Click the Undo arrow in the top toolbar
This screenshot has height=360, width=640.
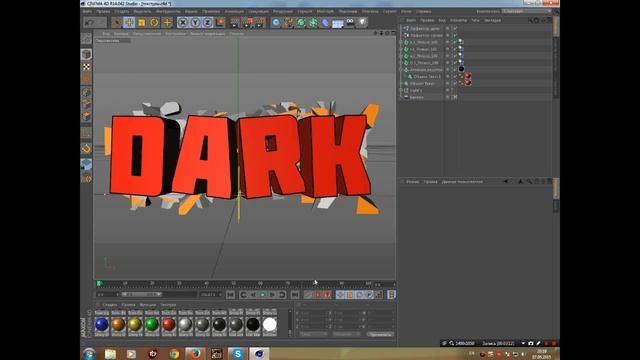pos(89,22)
